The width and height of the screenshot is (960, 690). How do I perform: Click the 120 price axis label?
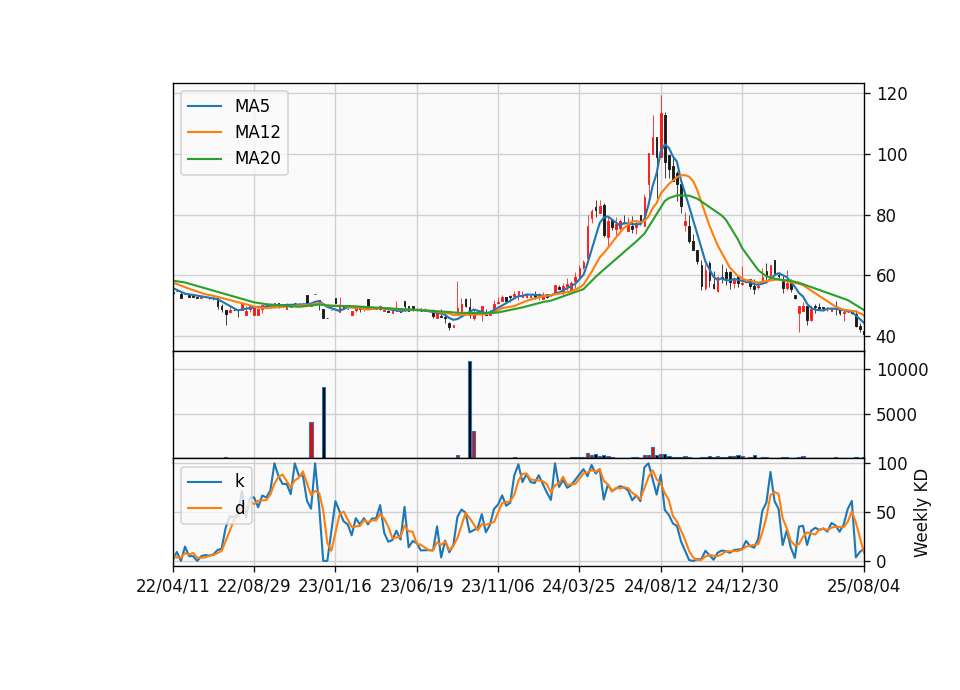[x=892, y=94]
